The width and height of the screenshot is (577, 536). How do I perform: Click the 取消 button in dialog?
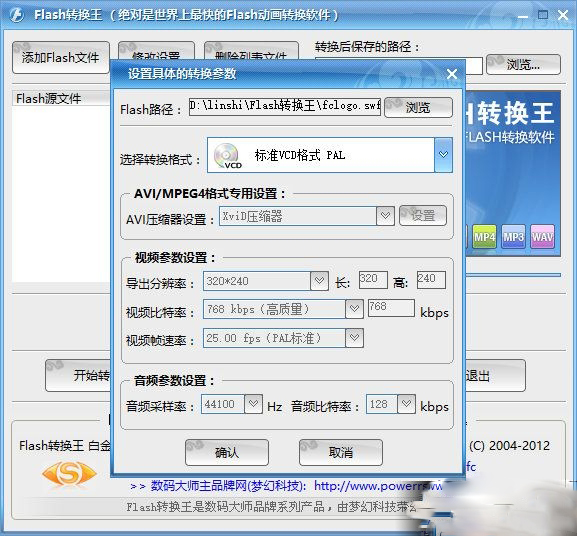[341, 452]
